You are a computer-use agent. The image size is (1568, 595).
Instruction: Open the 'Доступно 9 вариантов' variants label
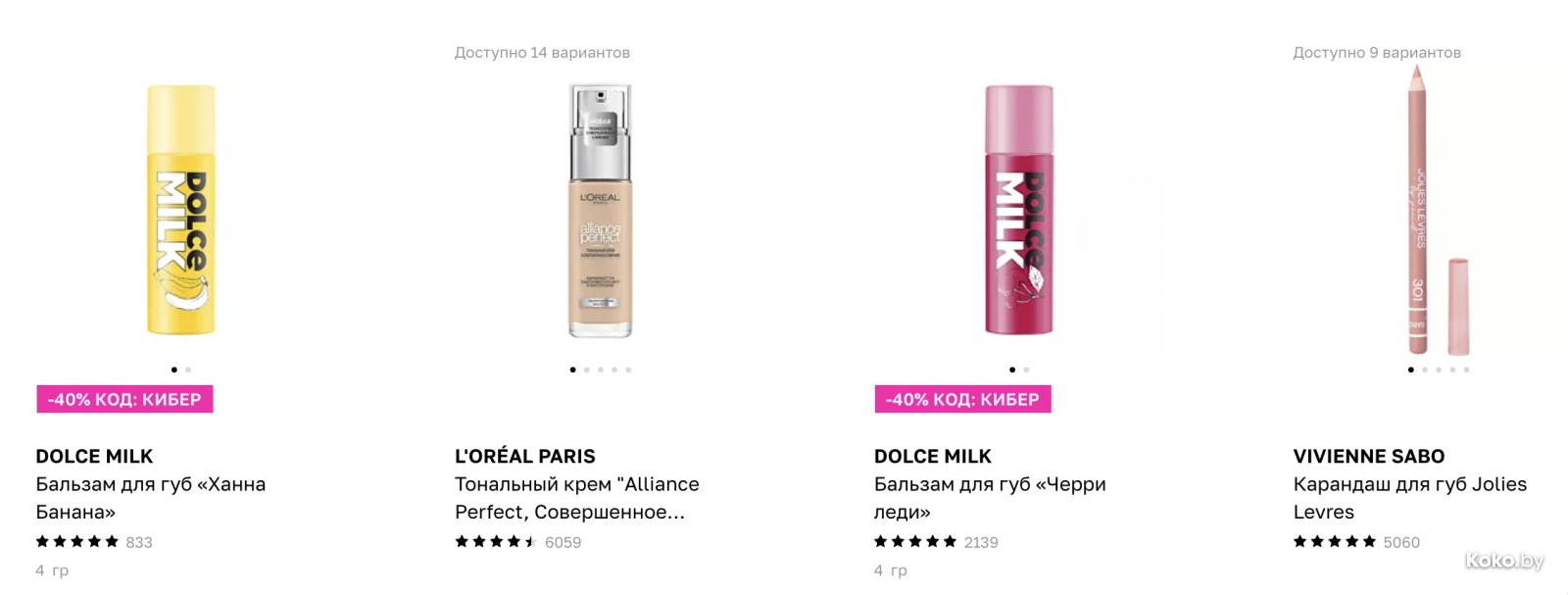pyautogui.click(x=1377, y=53)
